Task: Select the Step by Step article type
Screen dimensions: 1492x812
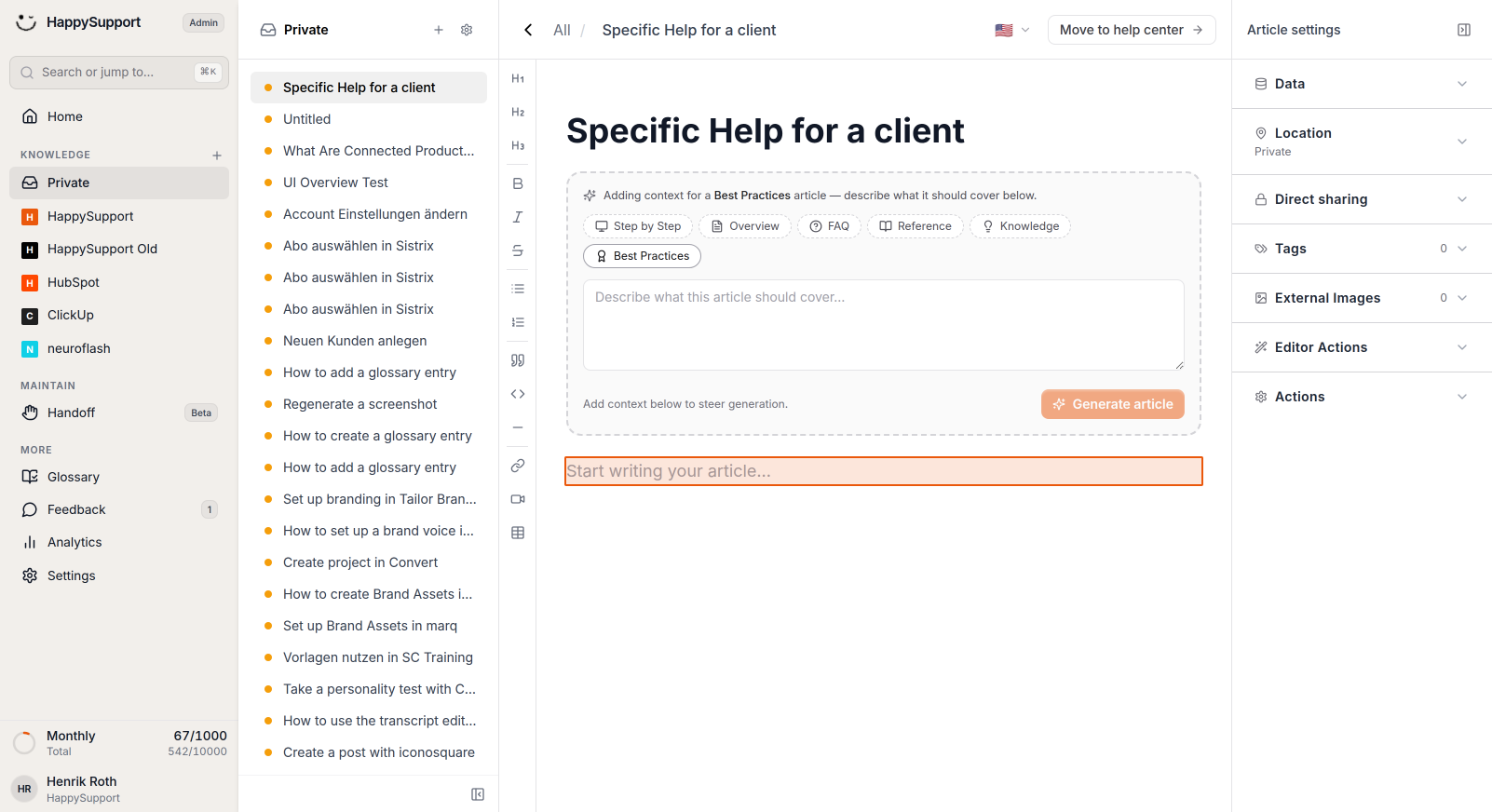Action: click(x=638, y=226)
